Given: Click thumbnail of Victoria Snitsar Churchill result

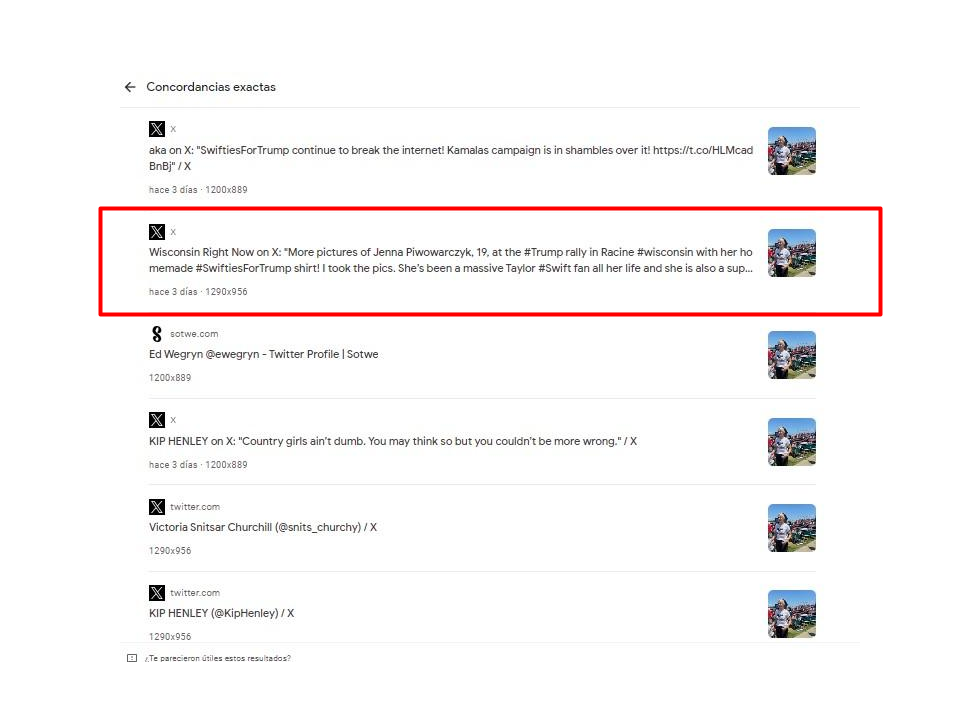Looking at the screenshot, I should (x=792, y=528).
